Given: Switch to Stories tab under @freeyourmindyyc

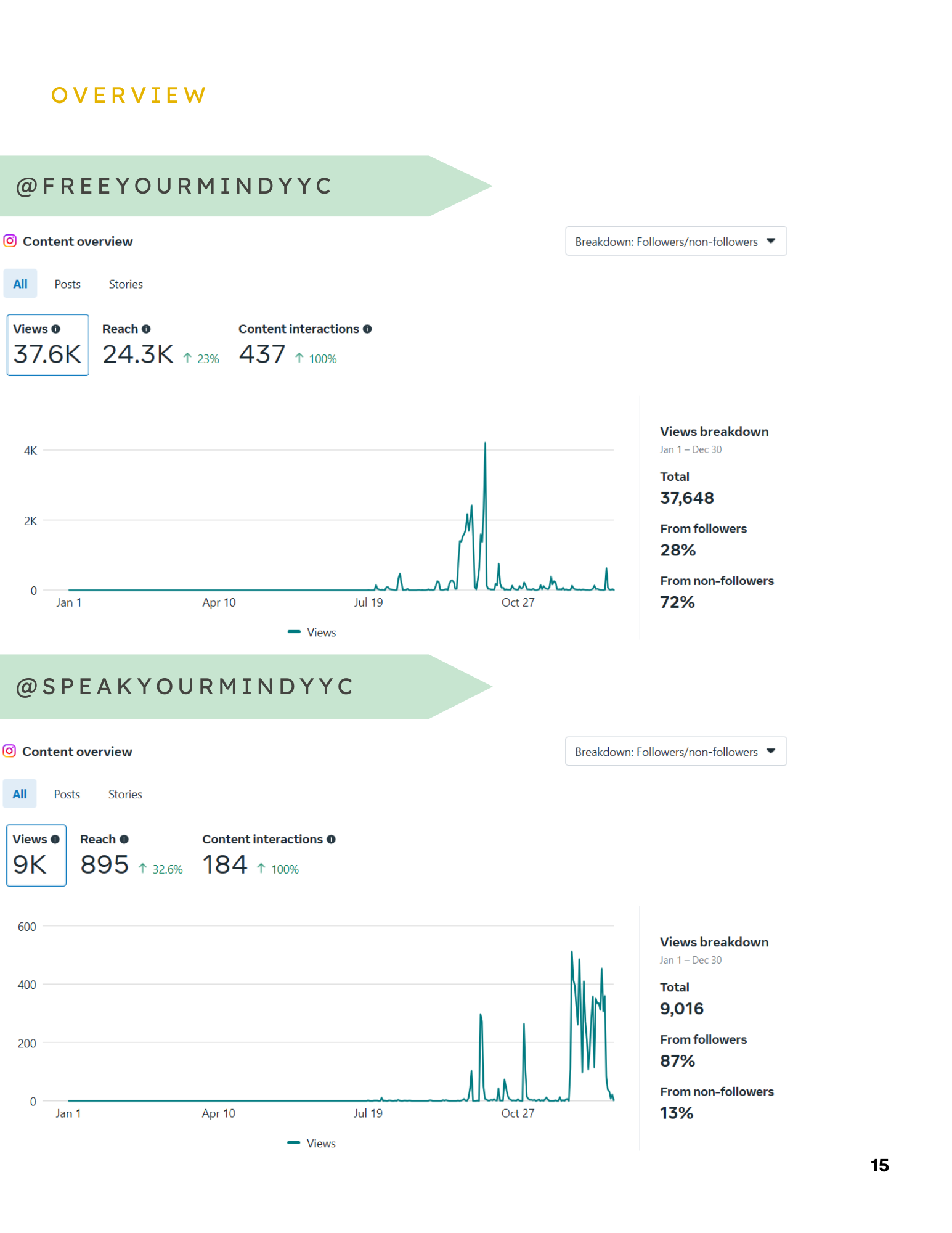Looking at the screenshot, I should (x=126, y=284).
